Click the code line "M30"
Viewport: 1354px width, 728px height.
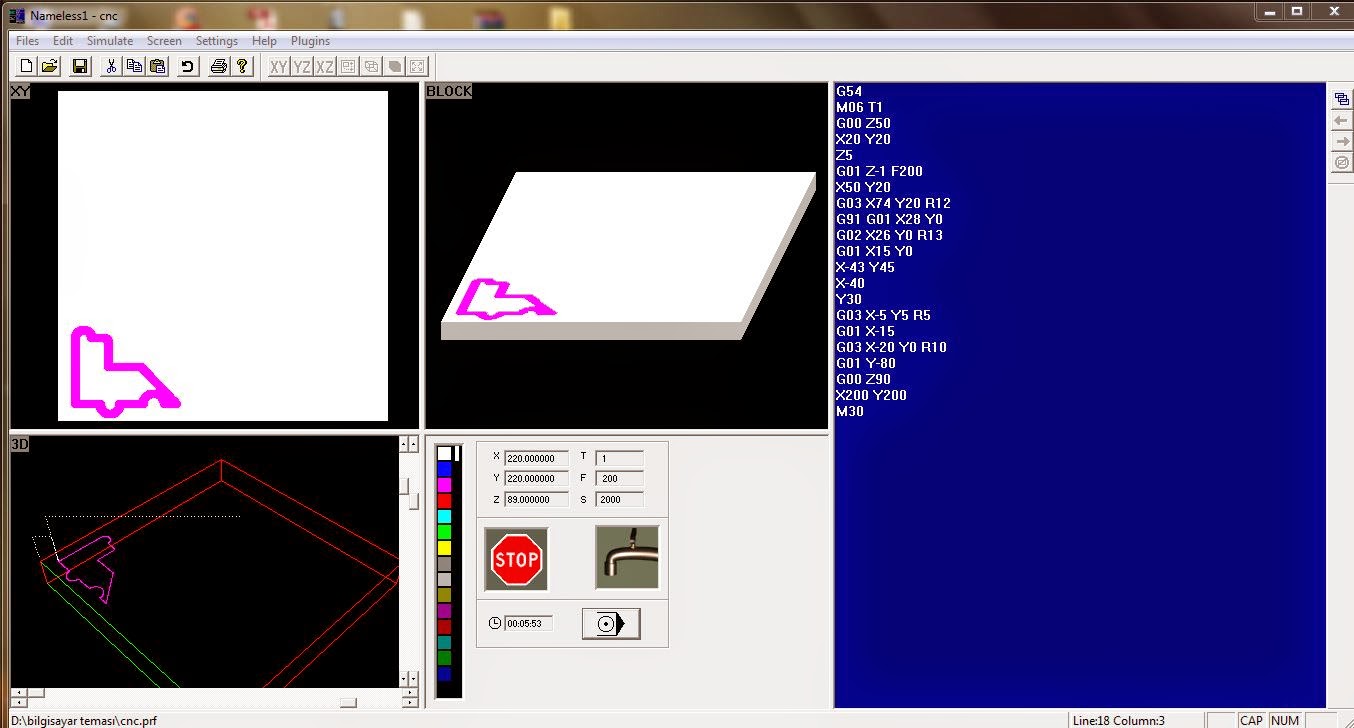pos(850,411)
